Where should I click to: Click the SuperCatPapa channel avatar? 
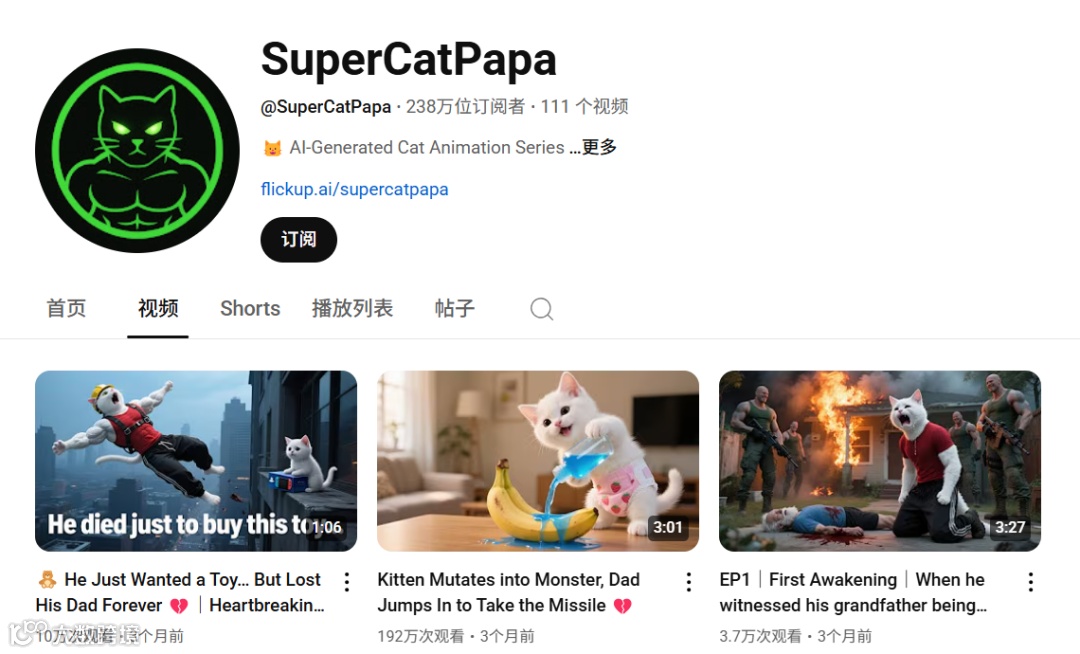coord(138,150)
